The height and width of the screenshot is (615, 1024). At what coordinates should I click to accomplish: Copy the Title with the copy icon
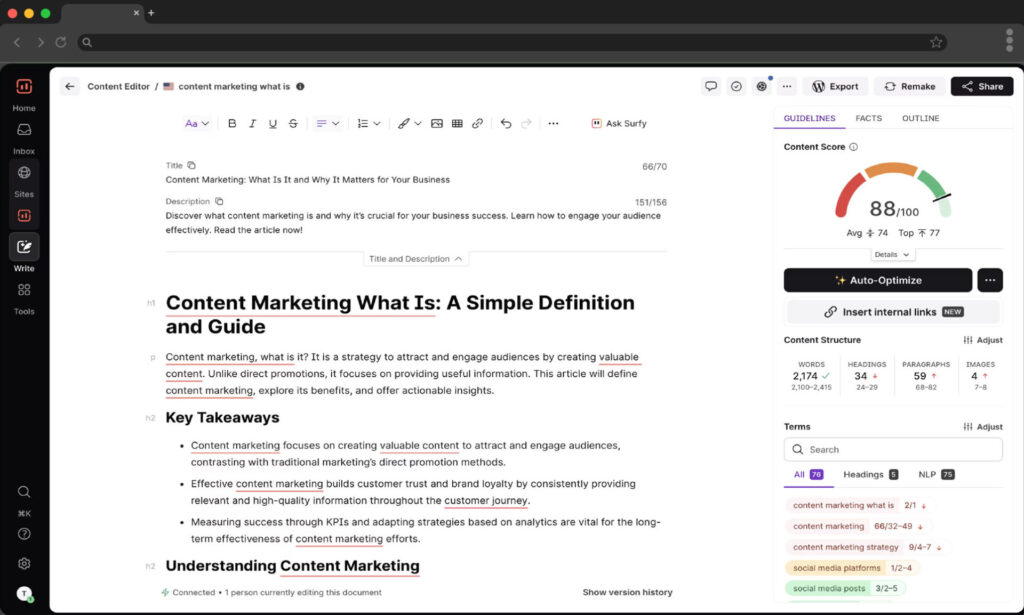coord(191,165)
